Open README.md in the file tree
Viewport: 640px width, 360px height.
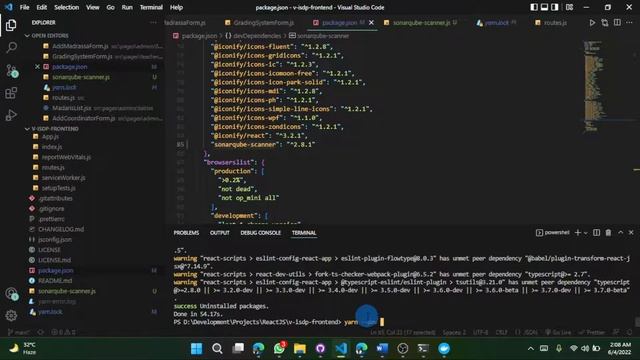click(x=55, y=280)
